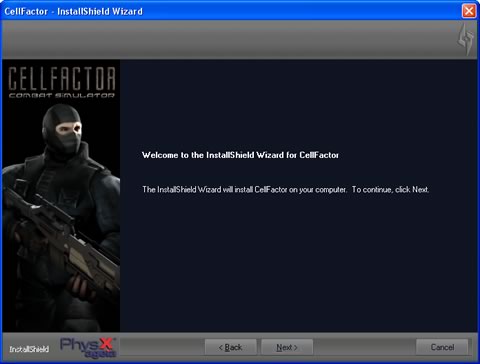Viewport: 480px width, 364px height.
Task: Click the 'CellFactor - InstallShield Wizard' title bar text
Action: [73, 11]
